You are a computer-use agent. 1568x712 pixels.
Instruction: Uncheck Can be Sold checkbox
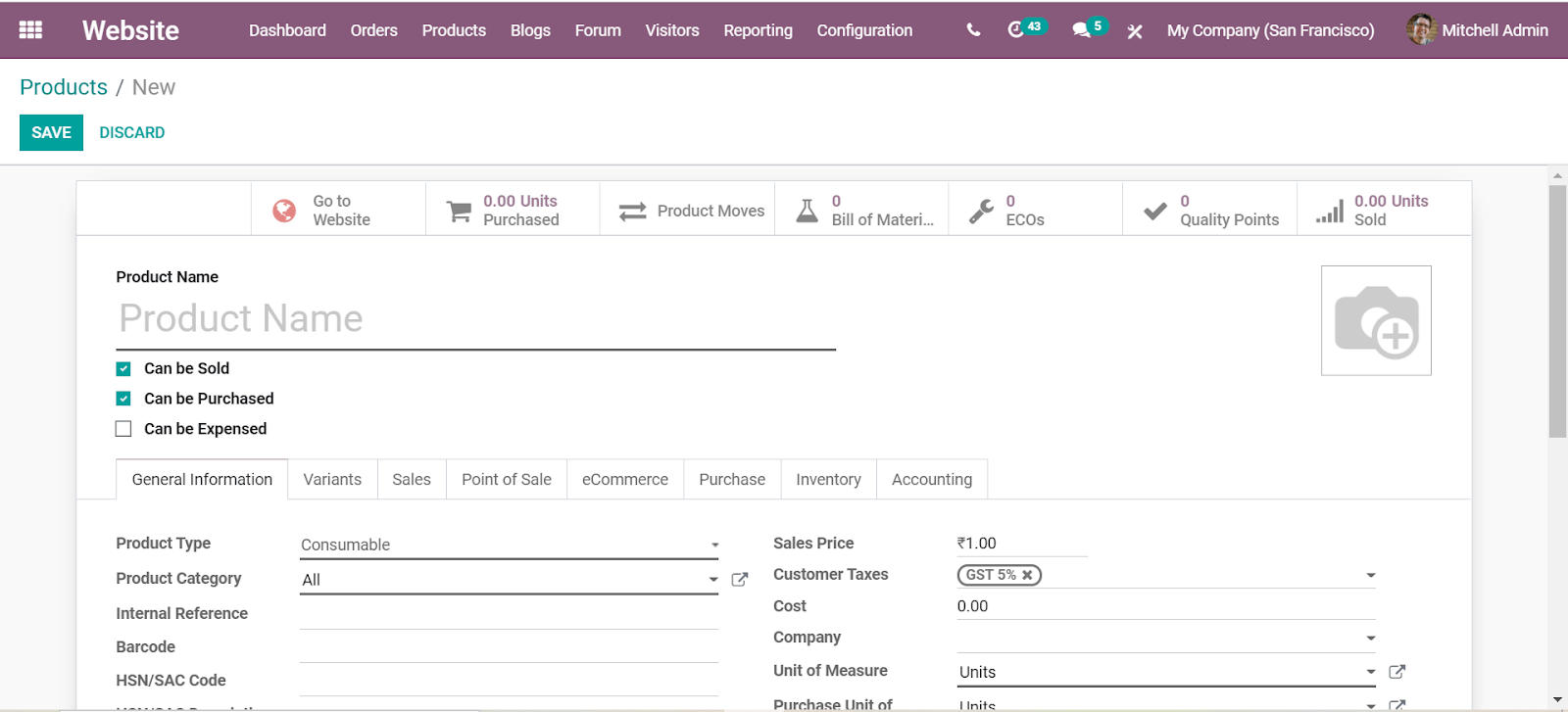123,369
